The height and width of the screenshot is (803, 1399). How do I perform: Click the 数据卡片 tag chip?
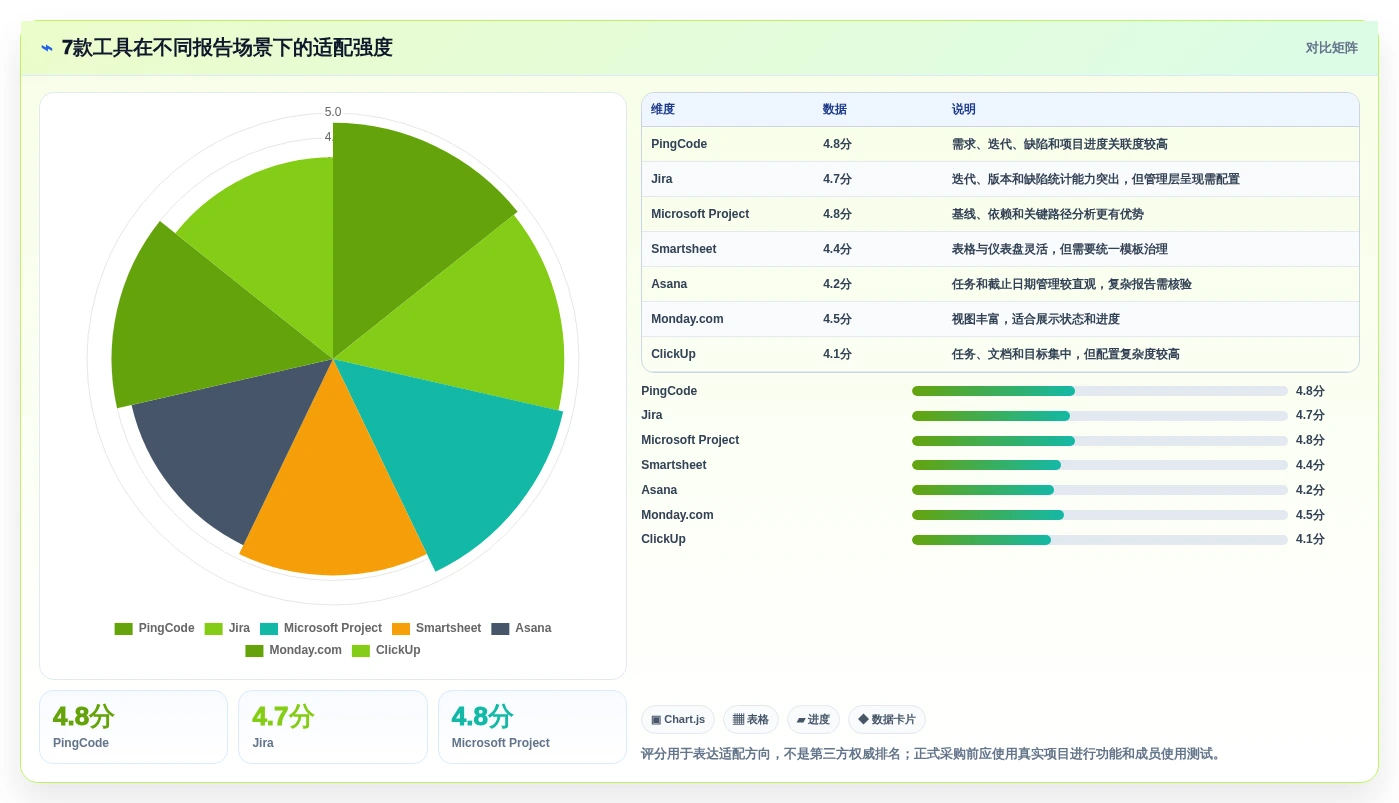(x=887, y=720)
